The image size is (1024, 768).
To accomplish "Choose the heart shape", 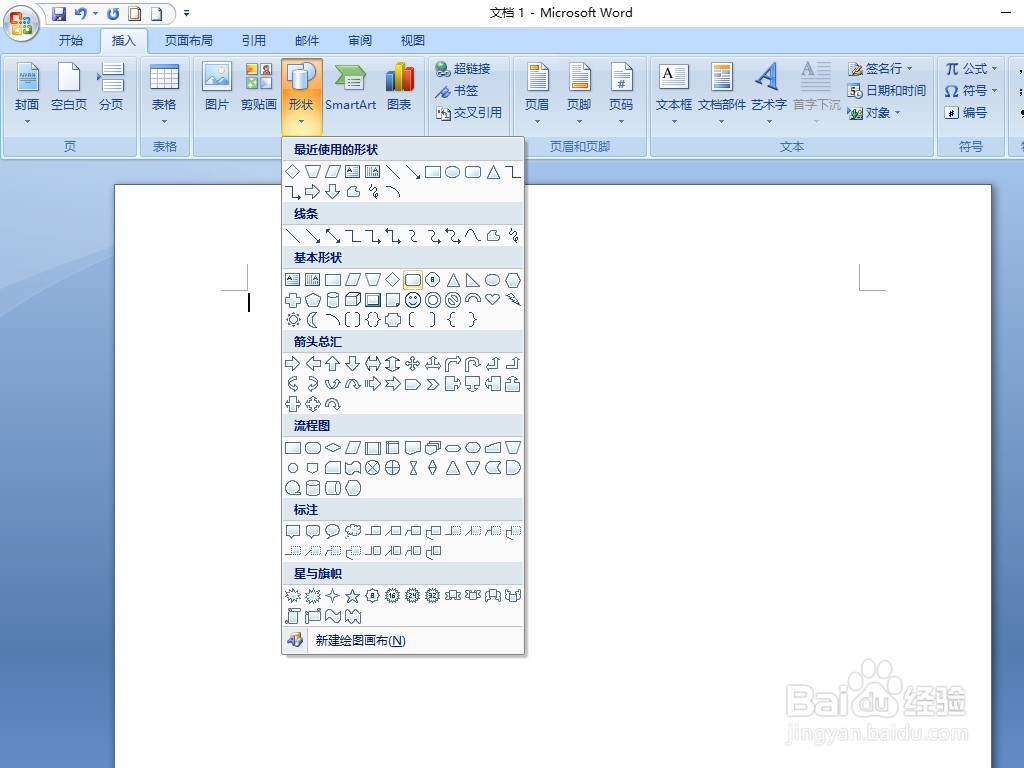I will click(x=492, y=300).
